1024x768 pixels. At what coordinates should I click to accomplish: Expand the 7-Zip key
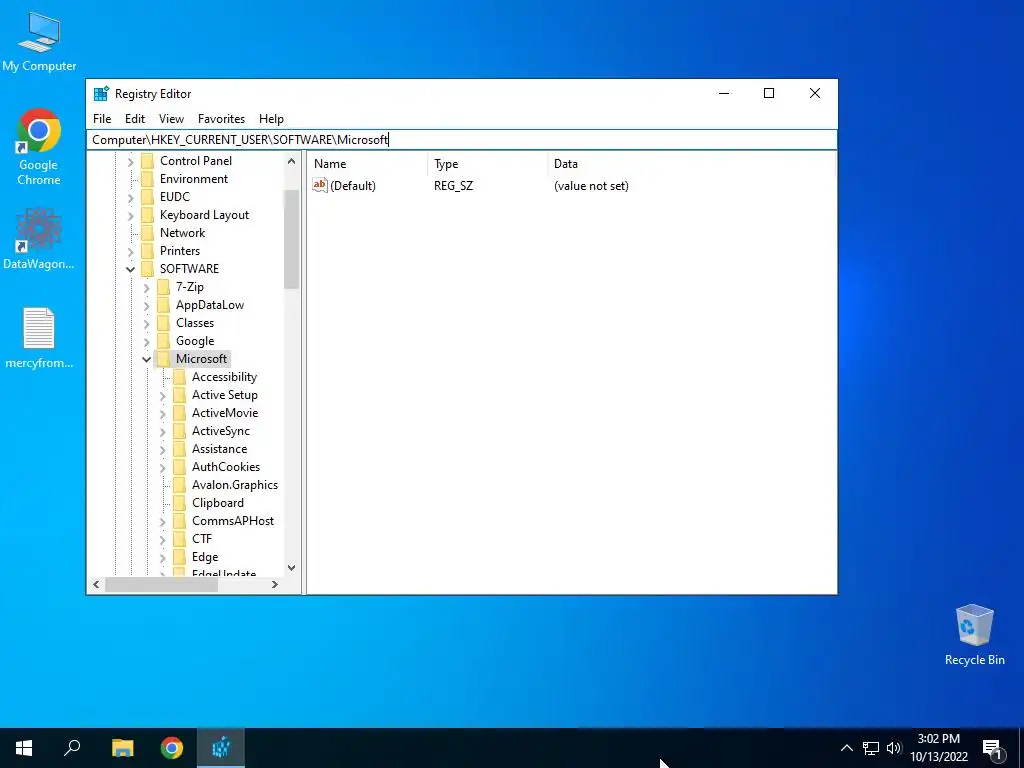point(146,287)
